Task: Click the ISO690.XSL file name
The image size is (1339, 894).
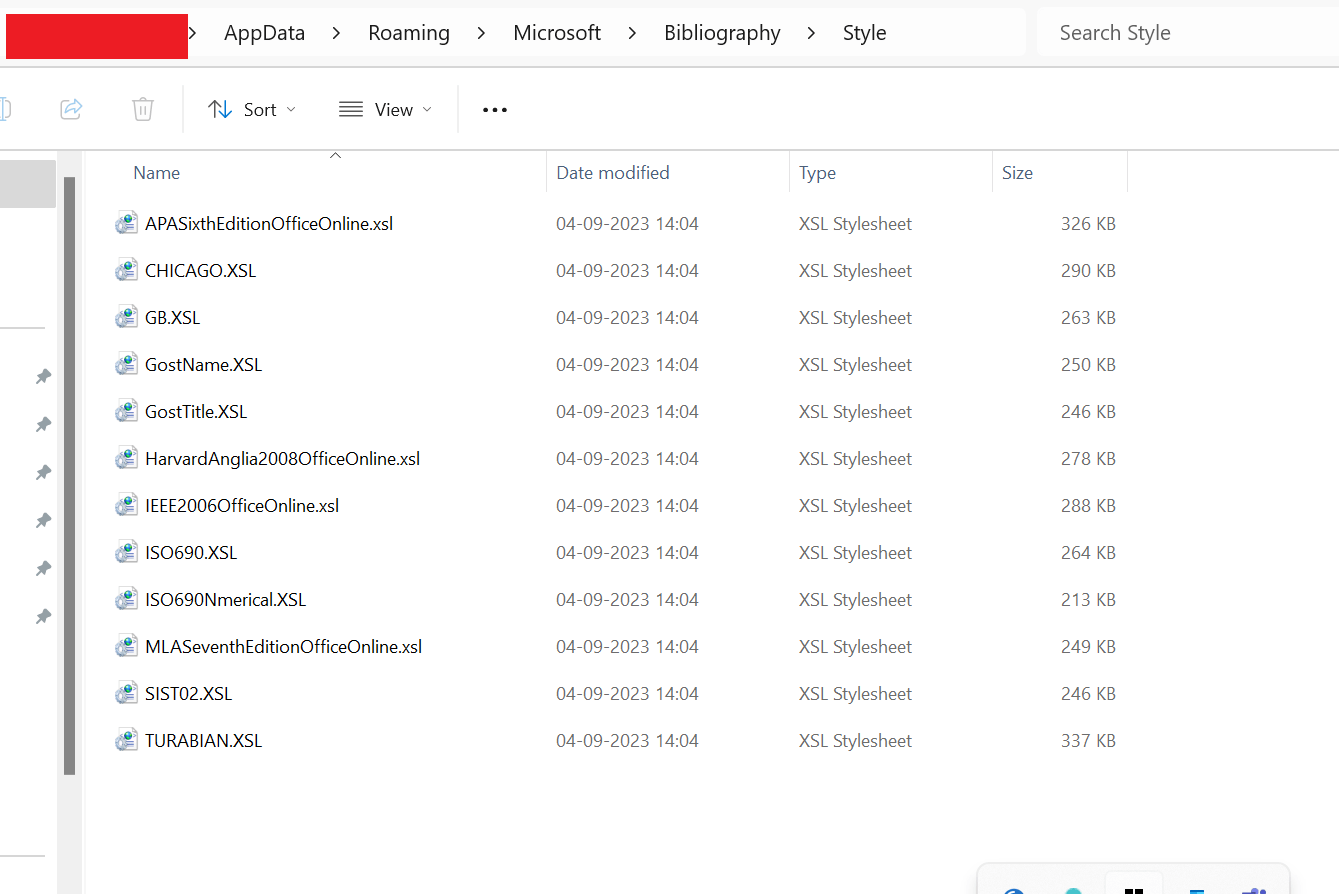Action: point(191,553)
